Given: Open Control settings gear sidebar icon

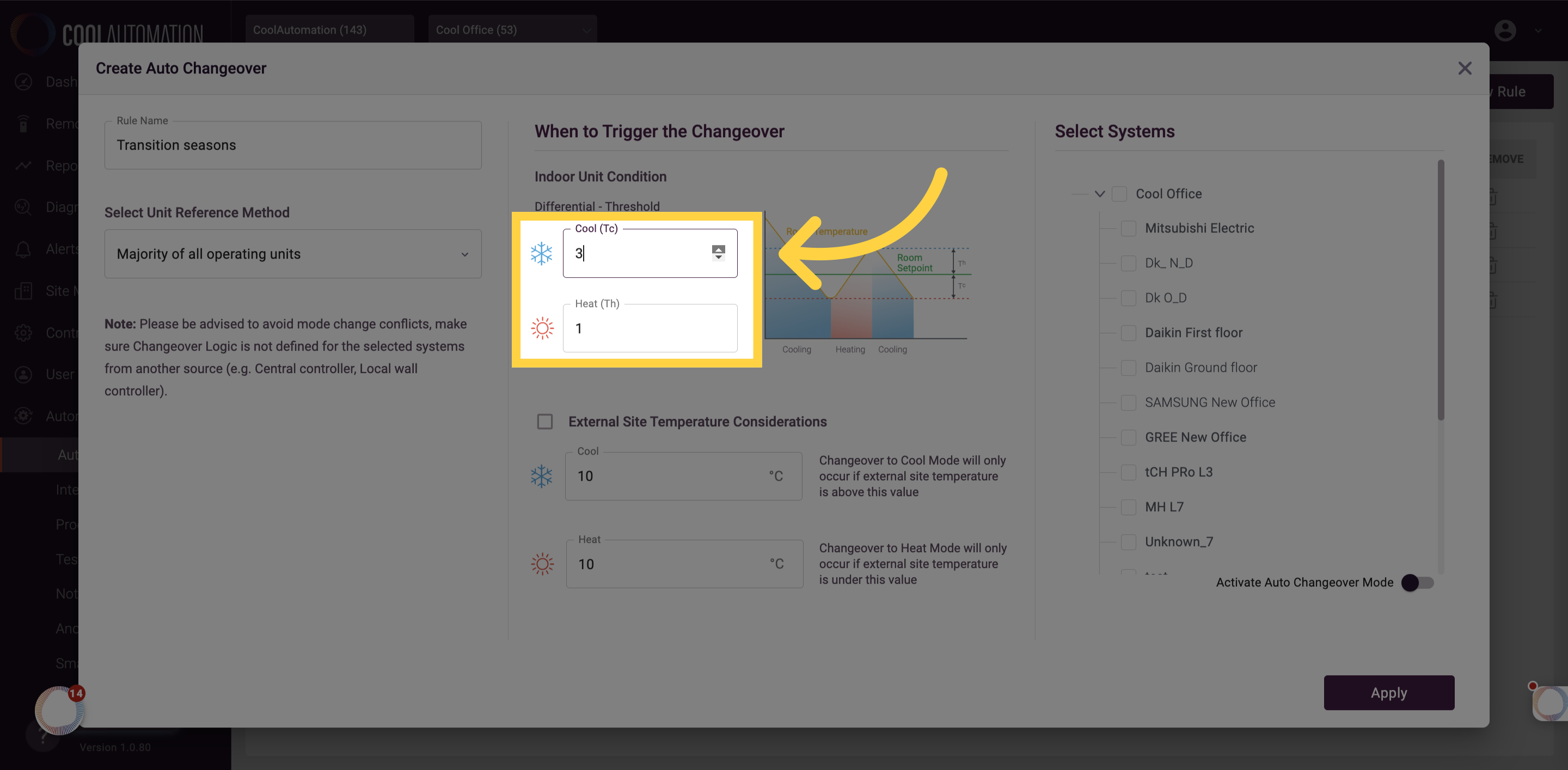Looking at the screenshot, I should coord(23,332).
